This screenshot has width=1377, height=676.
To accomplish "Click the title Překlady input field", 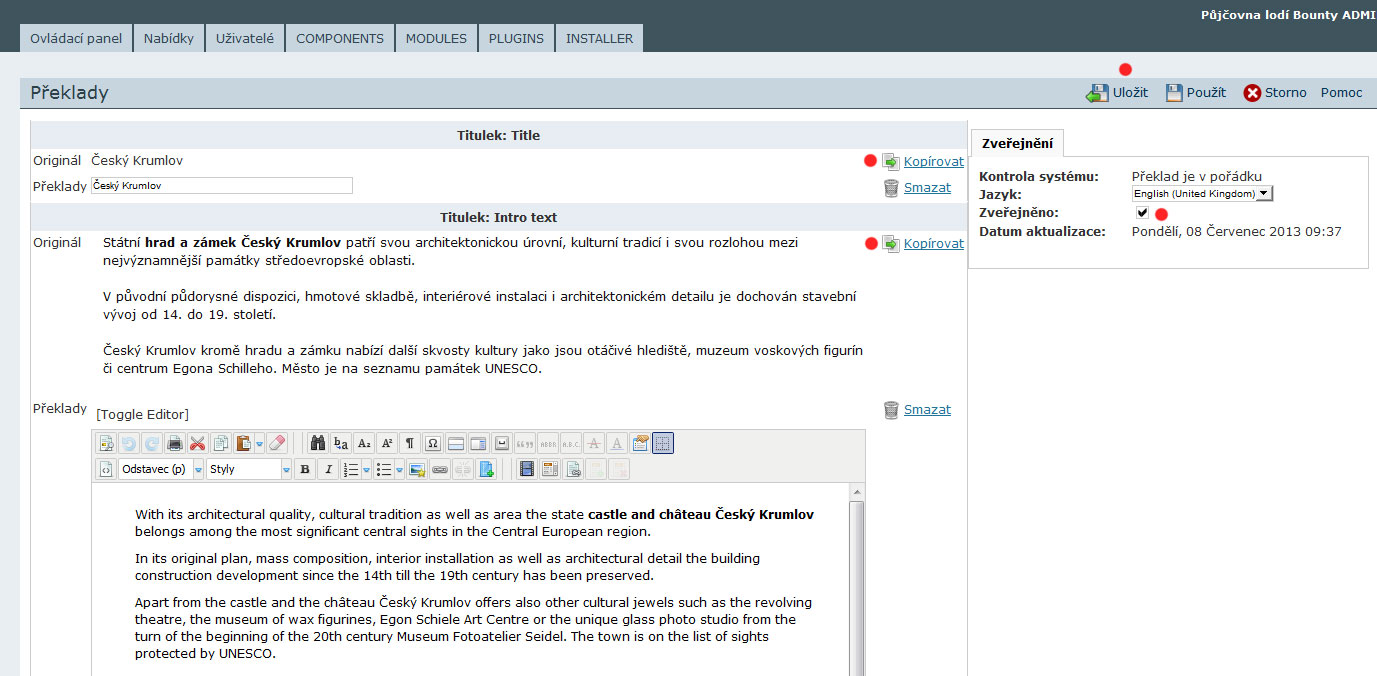I will 222,186.
